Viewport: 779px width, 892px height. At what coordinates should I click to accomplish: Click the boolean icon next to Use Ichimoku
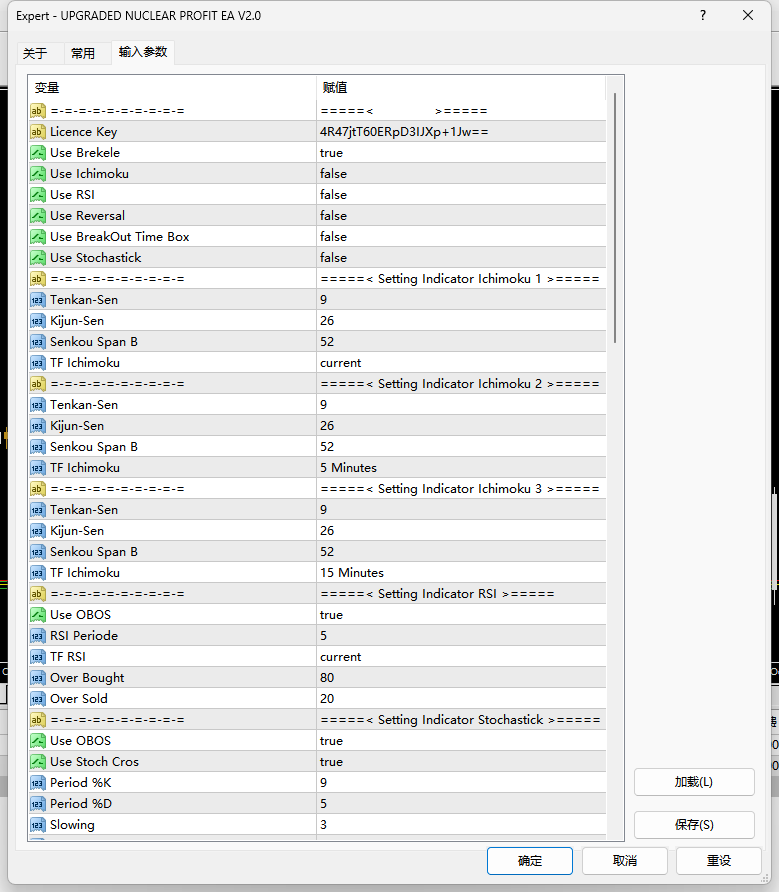pyautogui.click(x=38, y=174)
